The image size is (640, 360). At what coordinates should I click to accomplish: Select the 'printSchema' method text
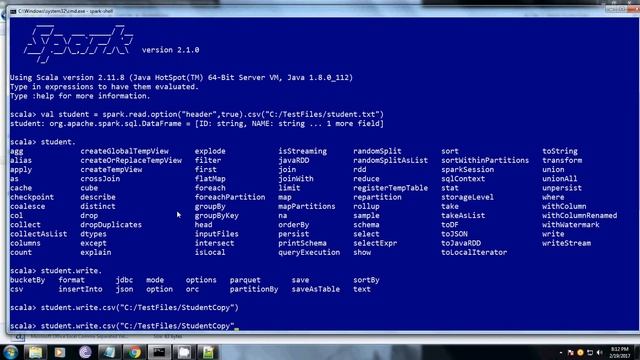[302, 243]
